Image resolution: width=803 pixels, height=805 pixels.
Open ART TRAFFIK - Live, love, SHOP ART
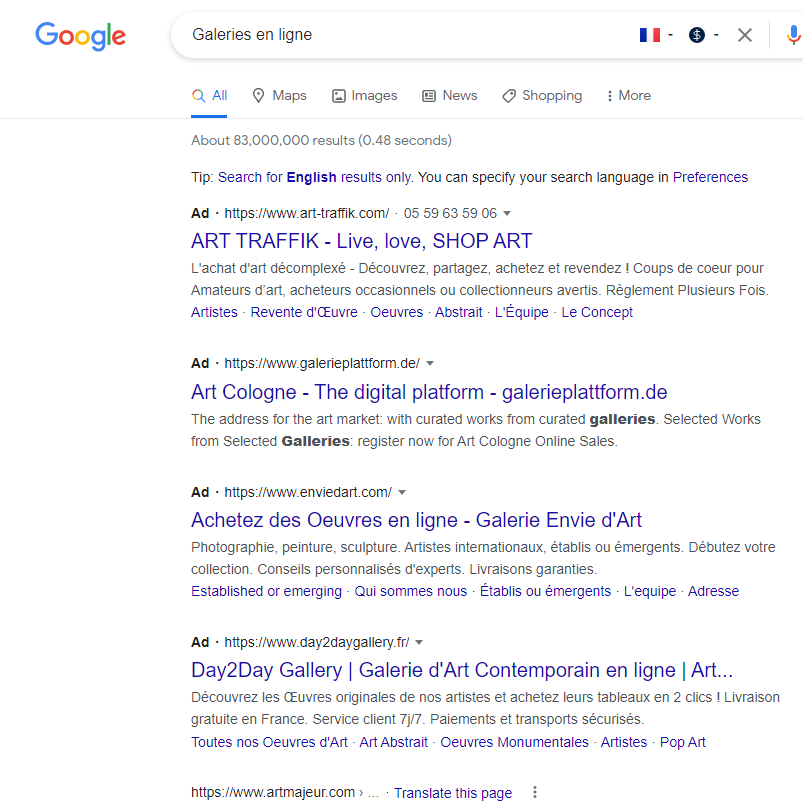pyautogui.click(x=361, y=241)
